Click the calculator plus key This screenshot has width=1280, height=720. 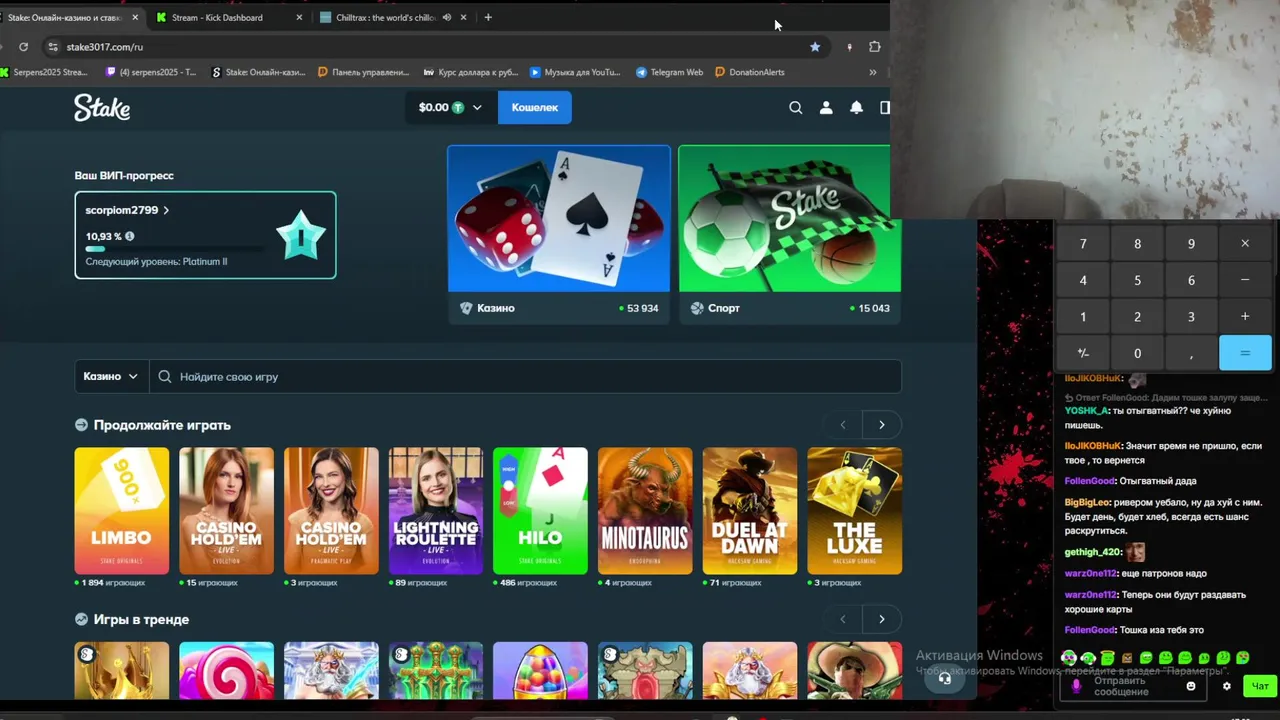[1245, 317]
